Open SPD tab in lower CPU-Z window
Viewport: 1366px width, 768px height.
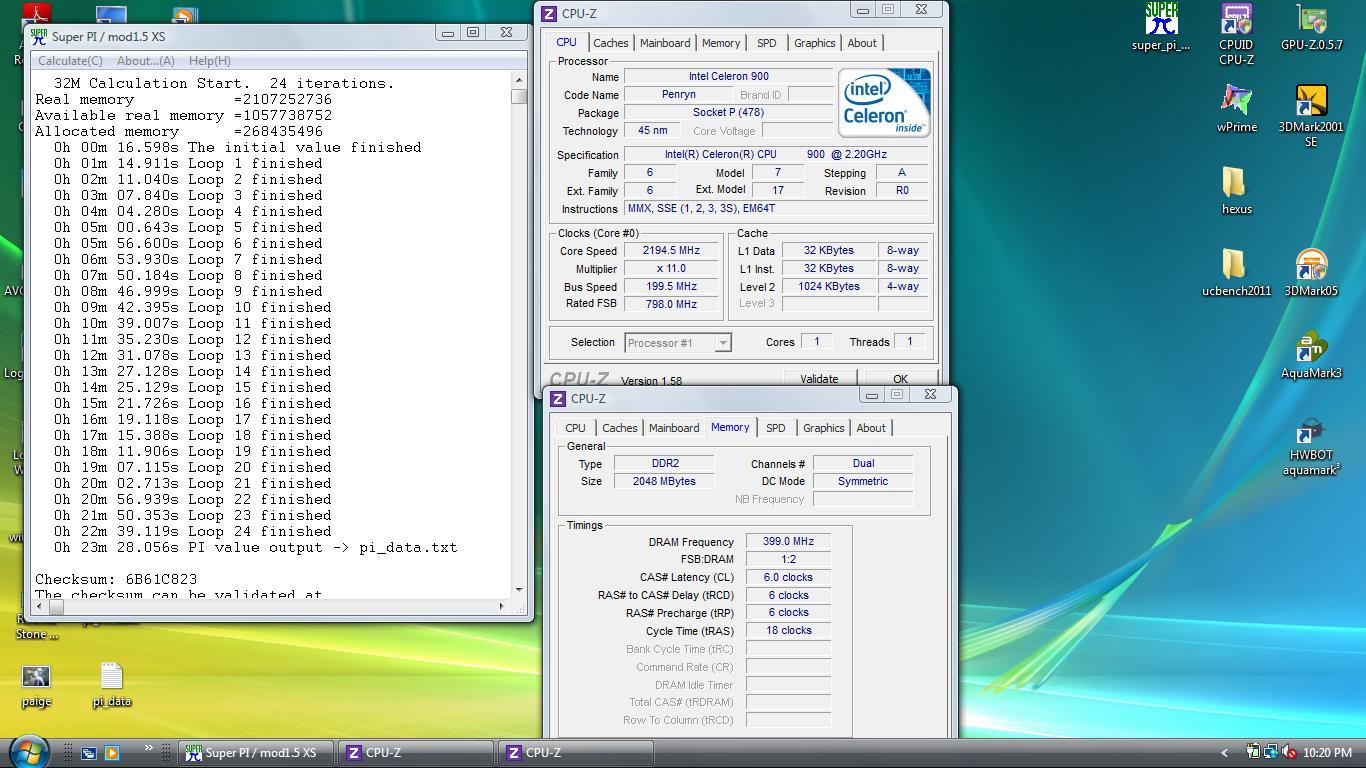pyautogui.click(x=775, y=428)
